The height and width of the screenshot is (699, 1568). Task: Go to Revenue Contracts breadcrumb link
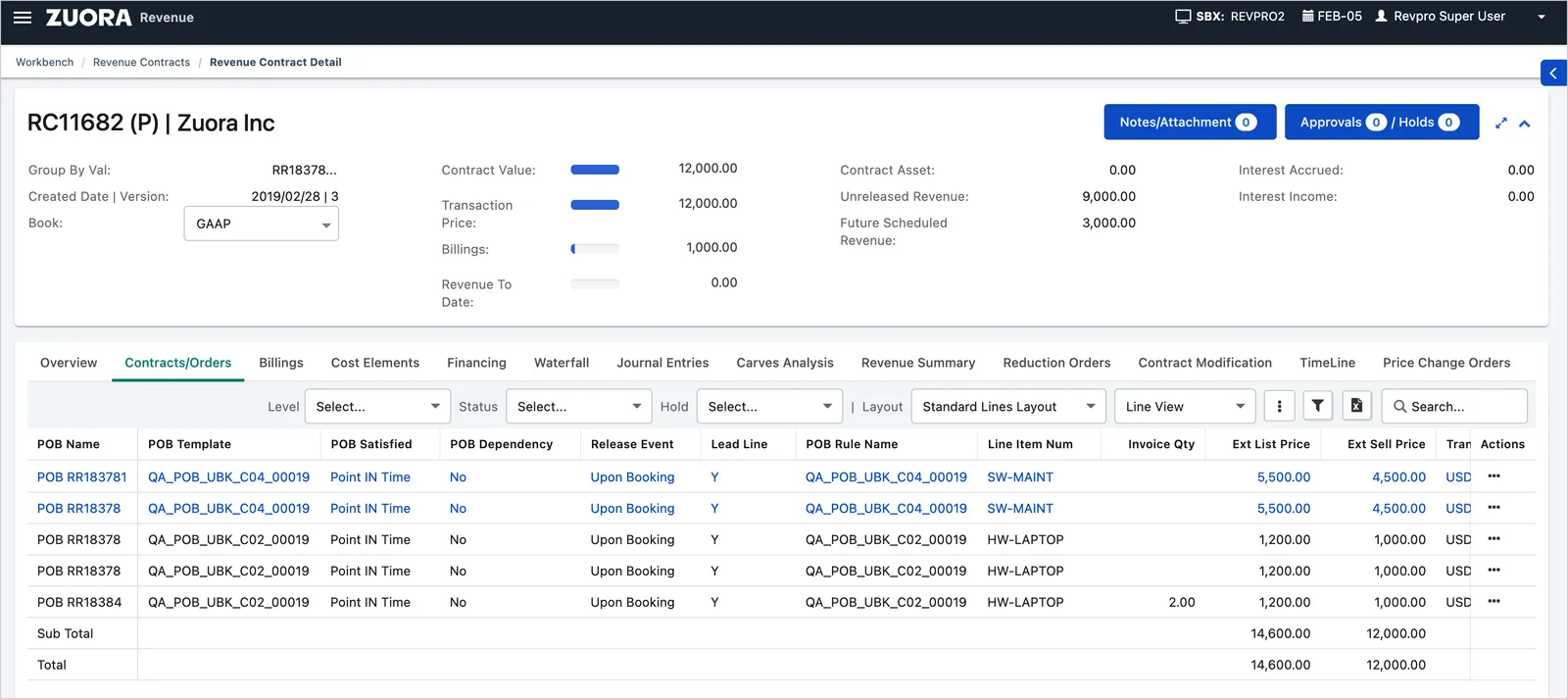[142, 62]
